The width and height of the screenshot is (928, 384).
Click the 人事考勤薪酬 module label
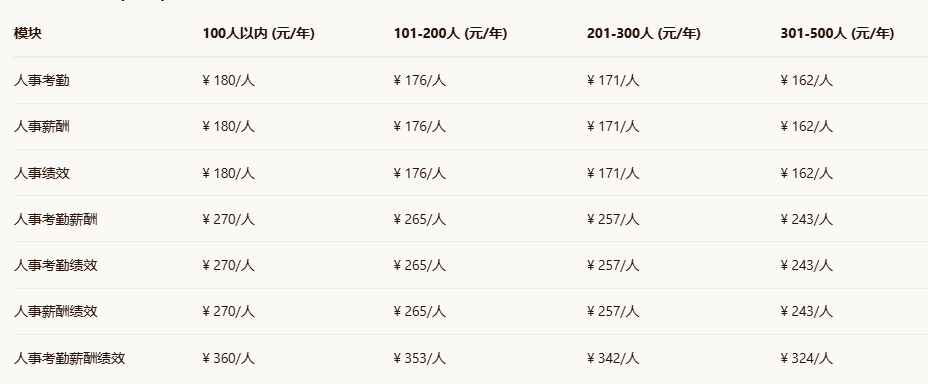click(x=56, y=220)
